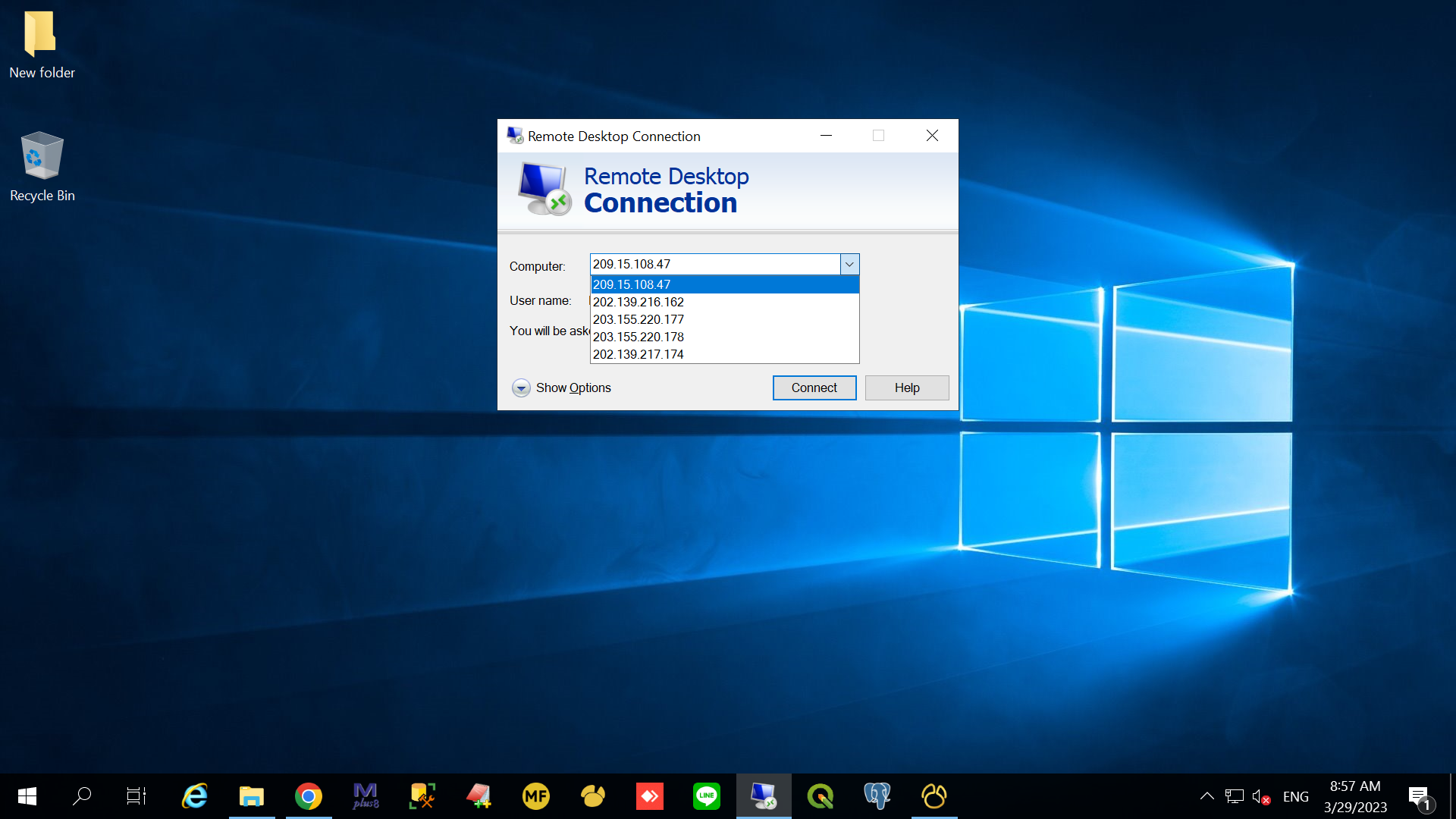The width and height of the screenshot is (1456, 819).
Task: Click inside the Computer address field
Action: click(x=715, y=264)
